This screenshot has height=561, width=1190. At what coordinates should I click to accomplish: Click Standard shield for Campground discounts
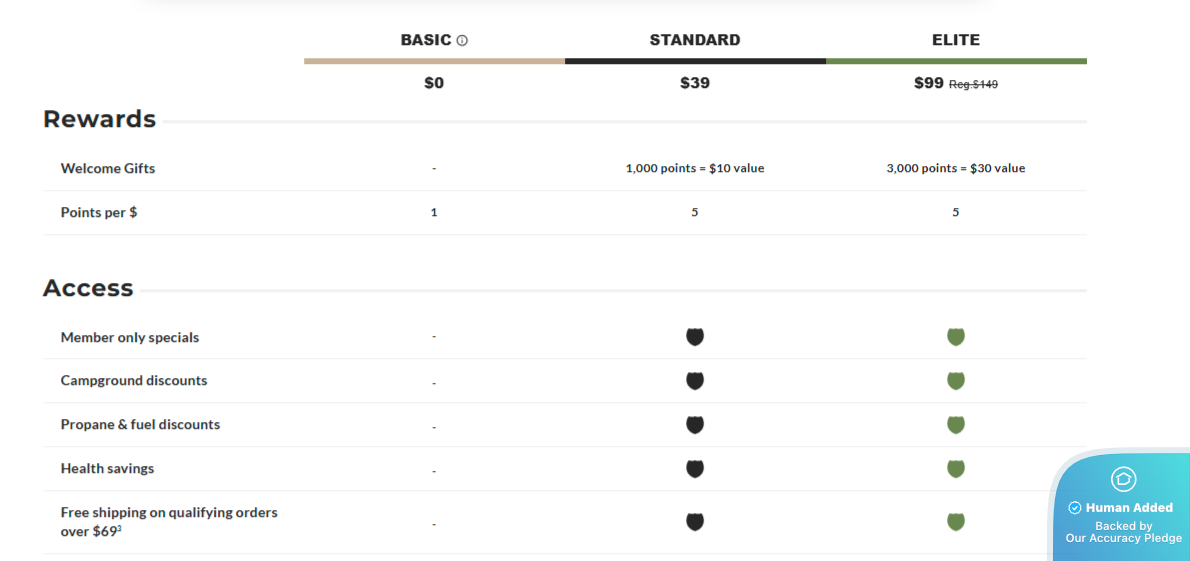pos(695,381)
